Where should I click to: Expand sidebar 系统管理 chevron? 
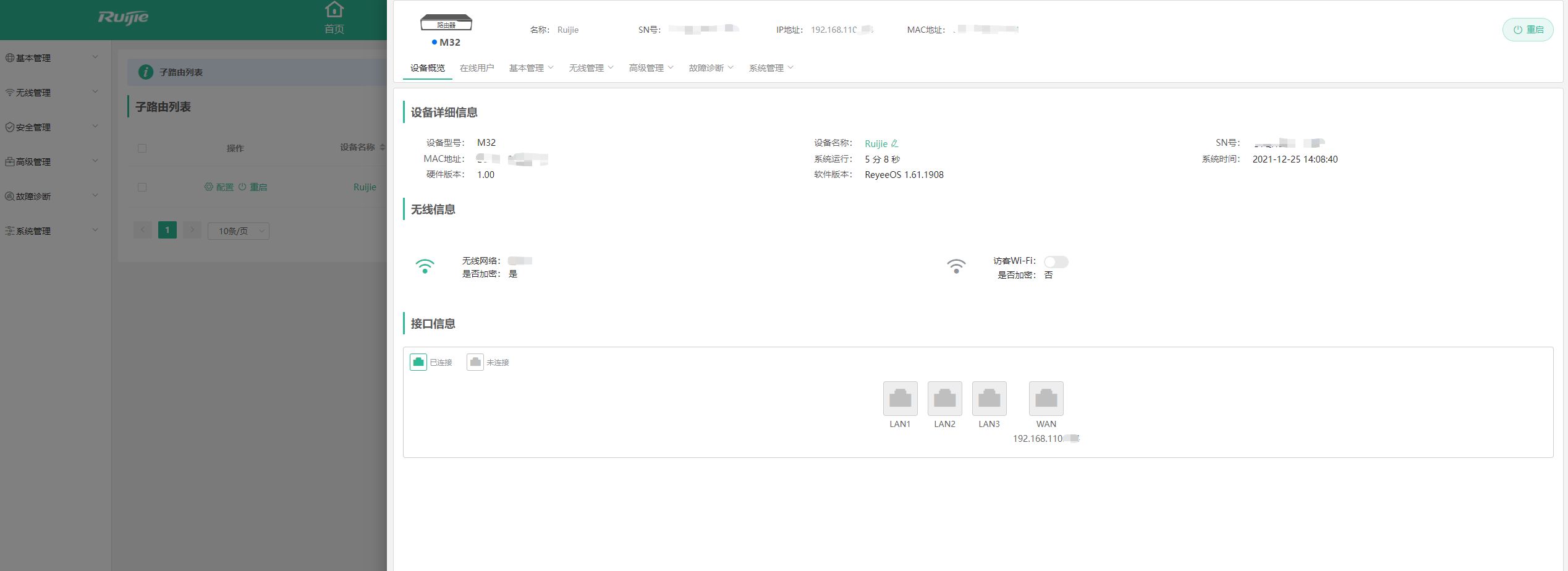95,231
